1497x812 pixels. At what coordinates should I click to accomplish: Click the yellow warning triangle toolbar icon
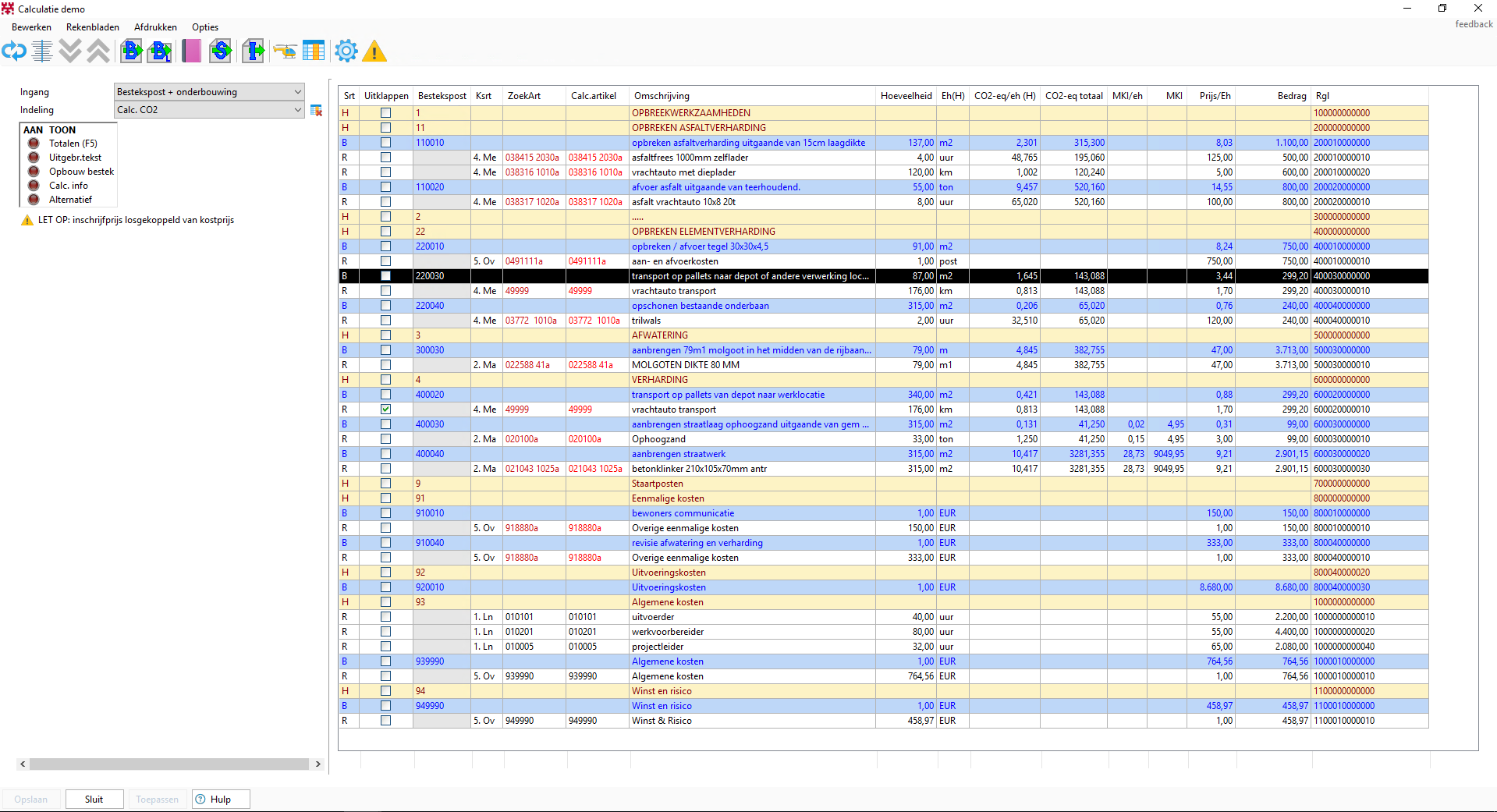[x=374, y=51]
